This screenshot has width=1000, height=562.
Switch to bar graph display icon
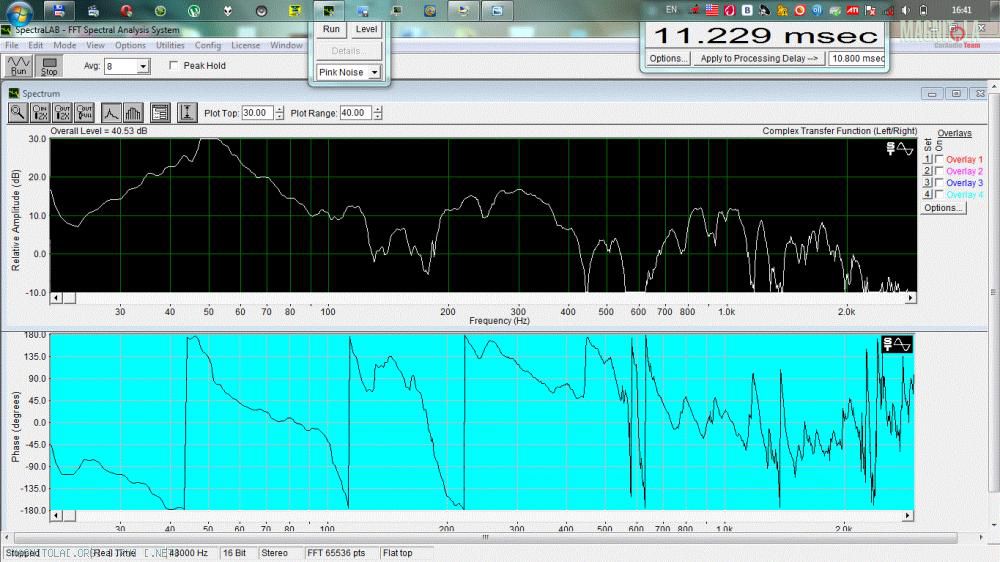[133, 113]
